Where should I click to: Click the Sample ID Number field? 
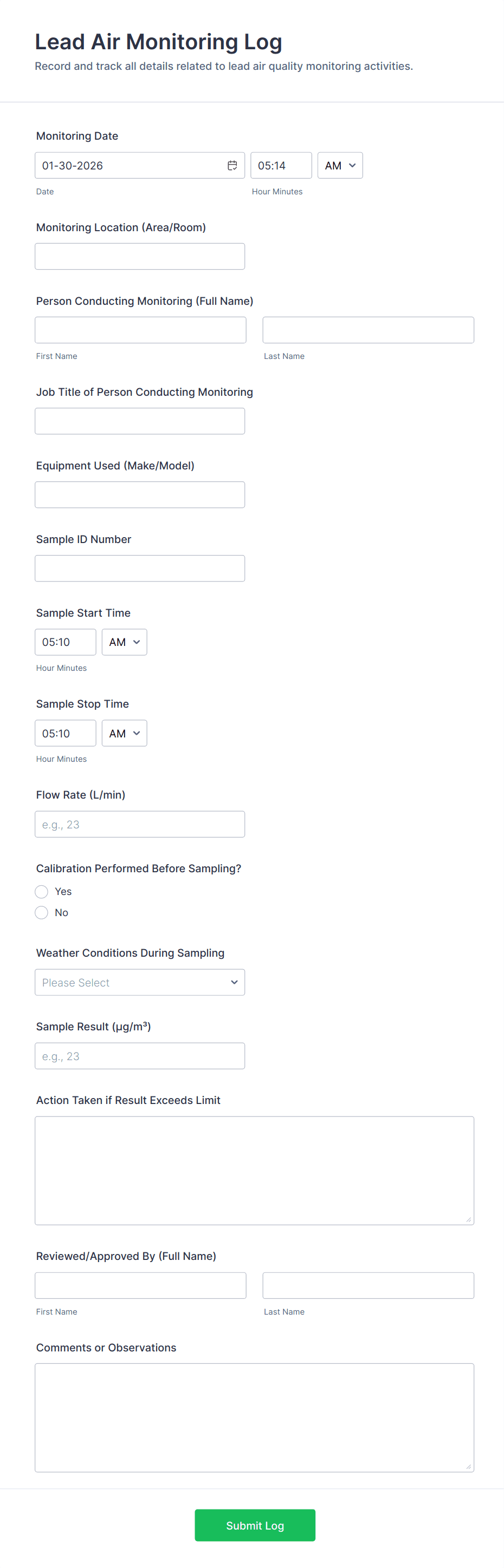pyautogui.click(x=140, y=569)
